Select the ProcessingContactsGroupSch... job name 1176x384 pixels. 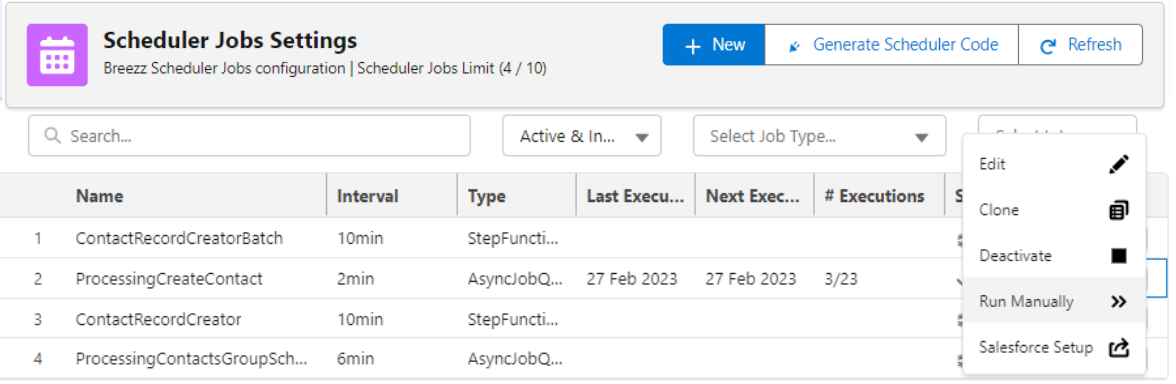click(x=191, y=359)
